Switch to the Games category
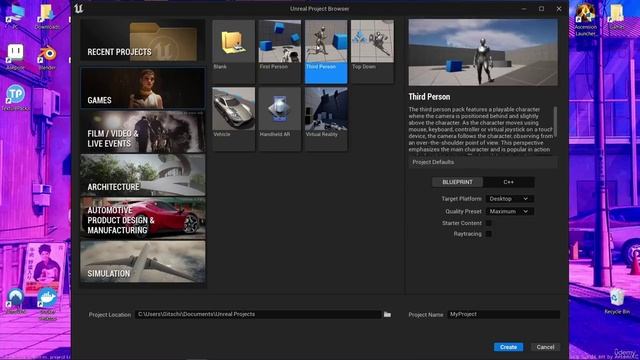The width and height of the screenshot is (640, 360). click(142, 88)
